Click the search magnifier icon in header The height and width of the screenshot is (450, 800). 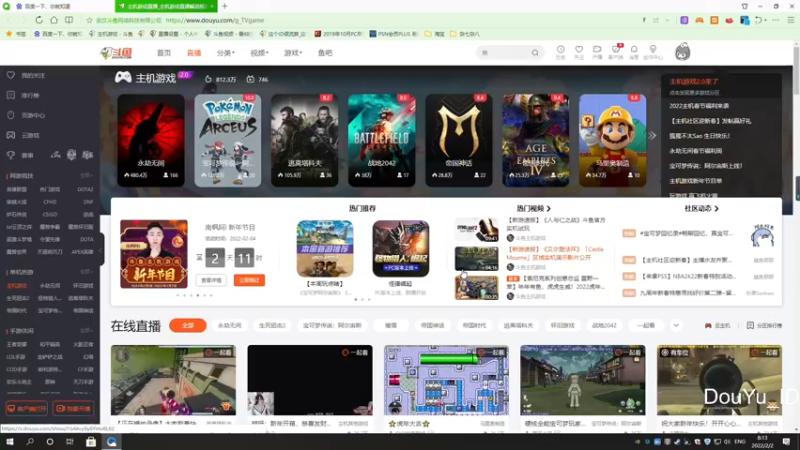[x=535, y=53]
